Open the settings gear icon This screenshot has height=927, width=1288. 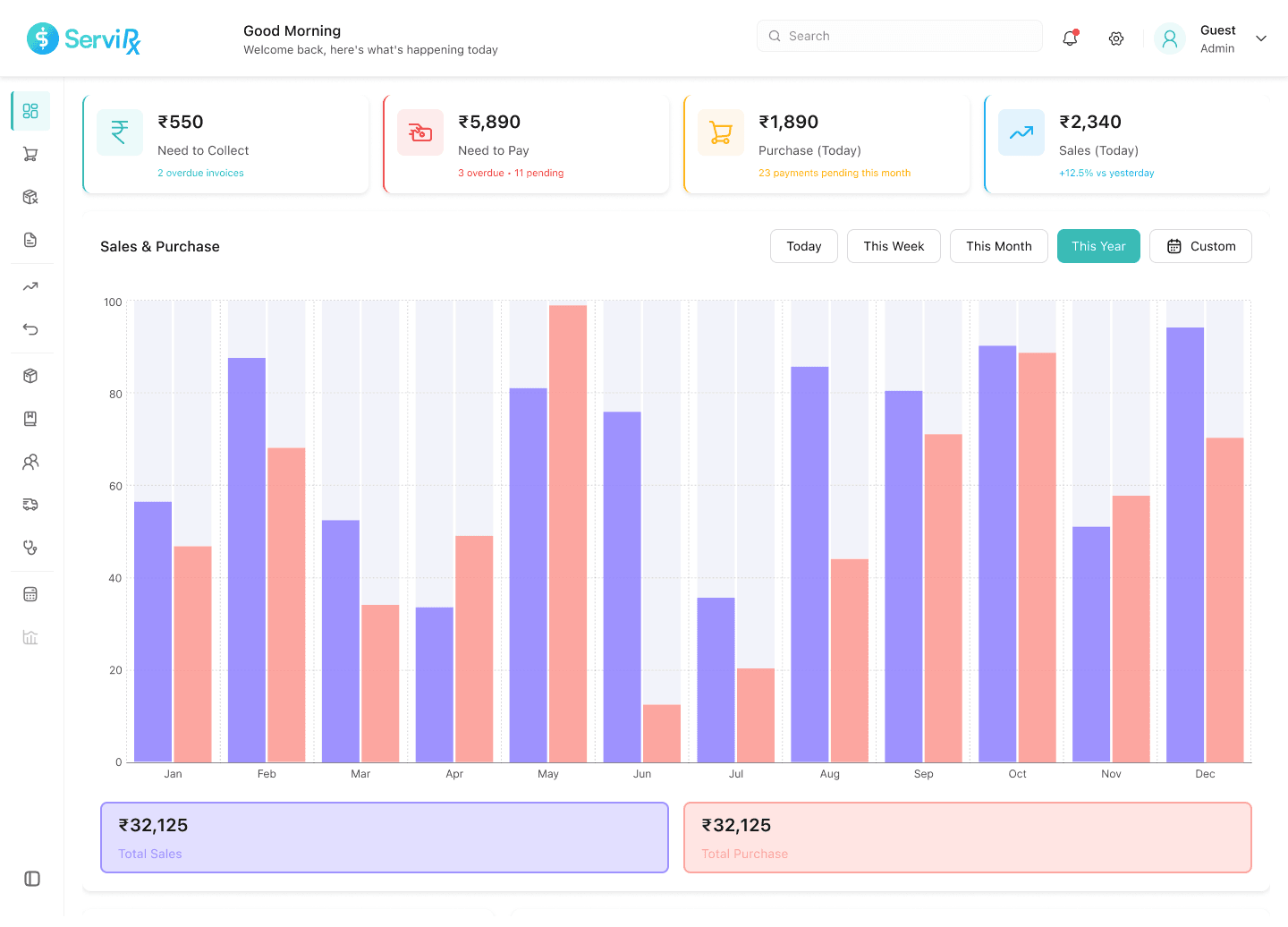(1115, 38)
